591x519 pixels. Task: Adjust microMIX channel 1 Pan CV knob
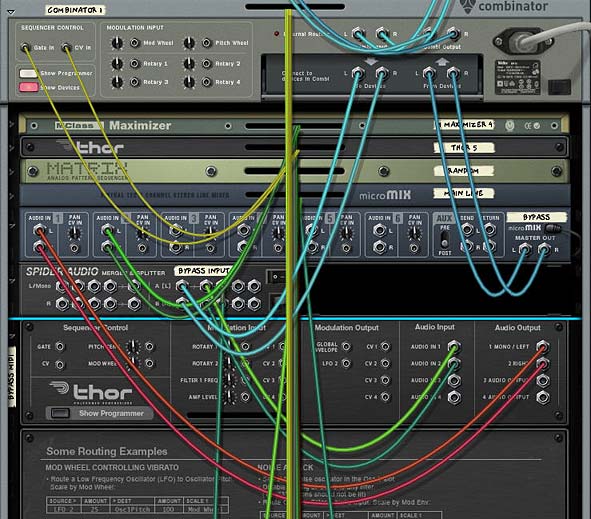coord(74,234)
